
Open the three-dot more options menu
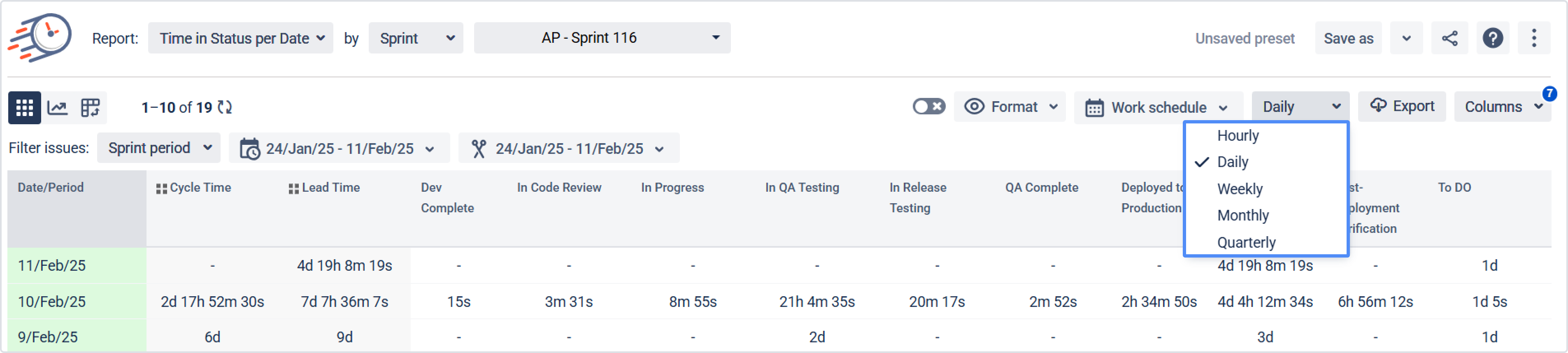pyautogui.click(x=1533, y=38)
